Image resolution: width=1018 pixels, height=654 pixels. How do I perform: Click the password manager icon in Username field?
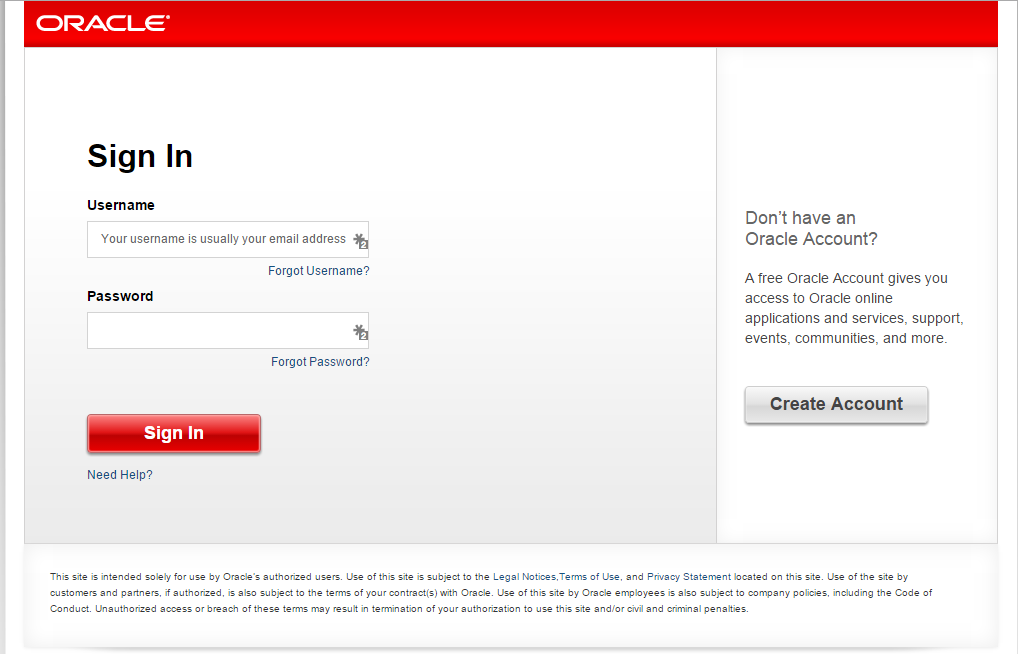pos(360,241)
